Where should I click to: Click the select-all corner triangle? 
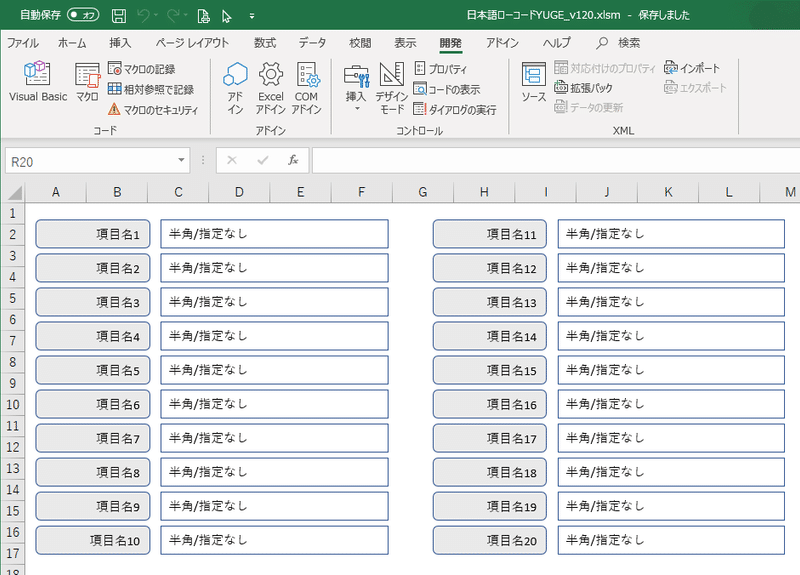[x=14, y=192]
